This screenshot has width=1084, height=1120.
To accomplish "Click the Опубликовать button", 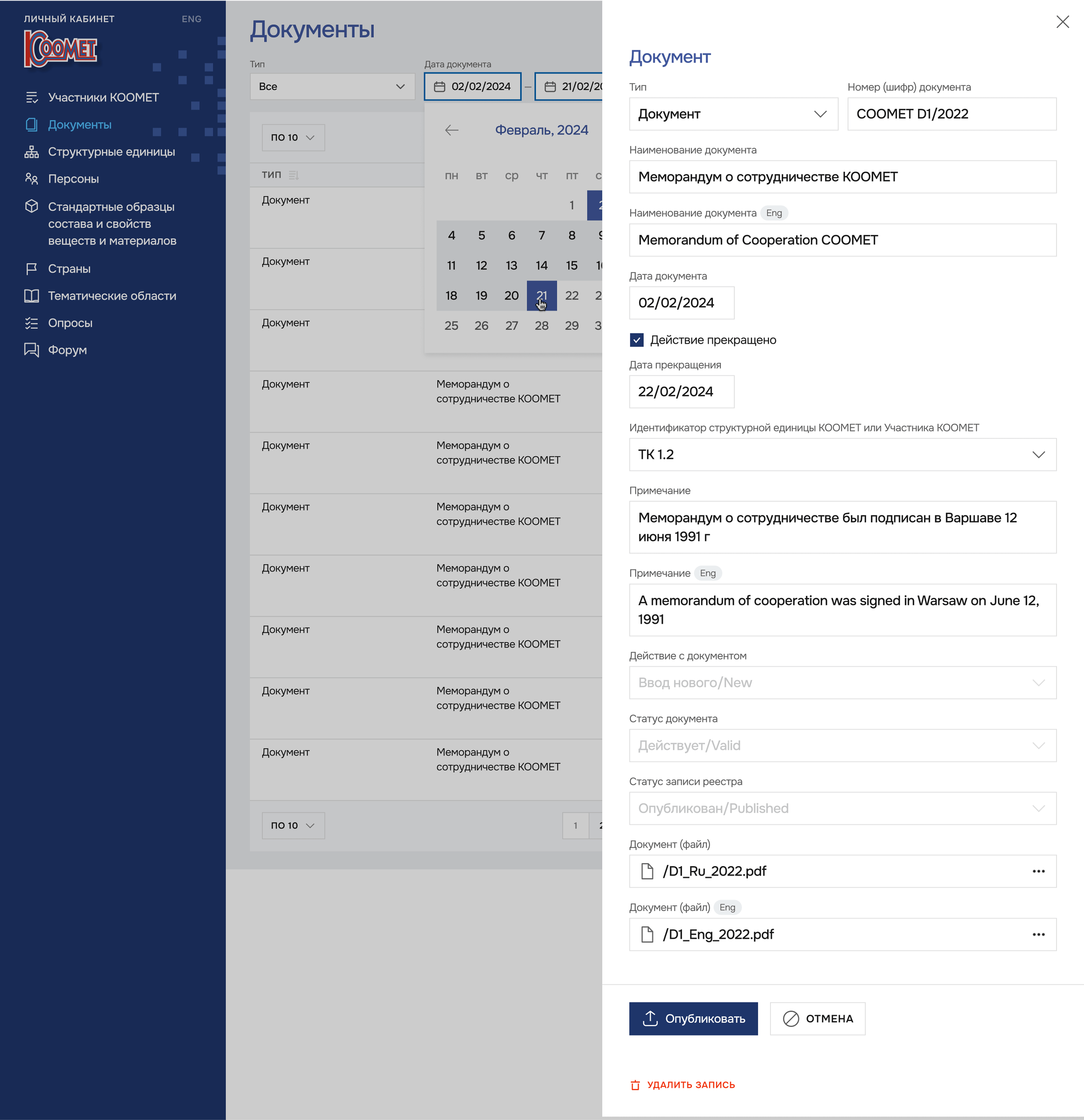I will tap(693, 1019).
